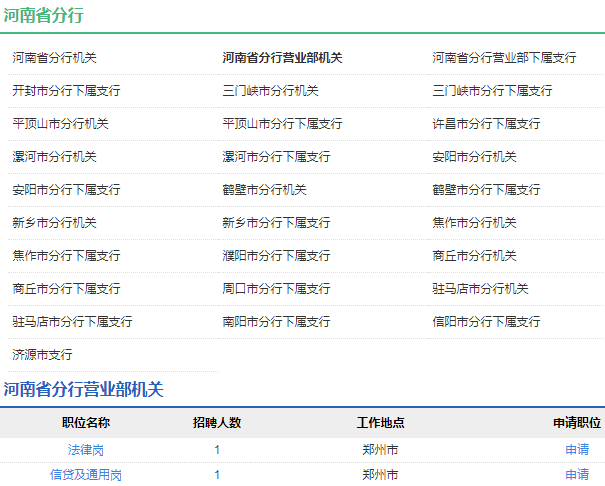Click 开封市分行下属支行
The height and width of the screenshot is (486, 605).
coord(66,91)
